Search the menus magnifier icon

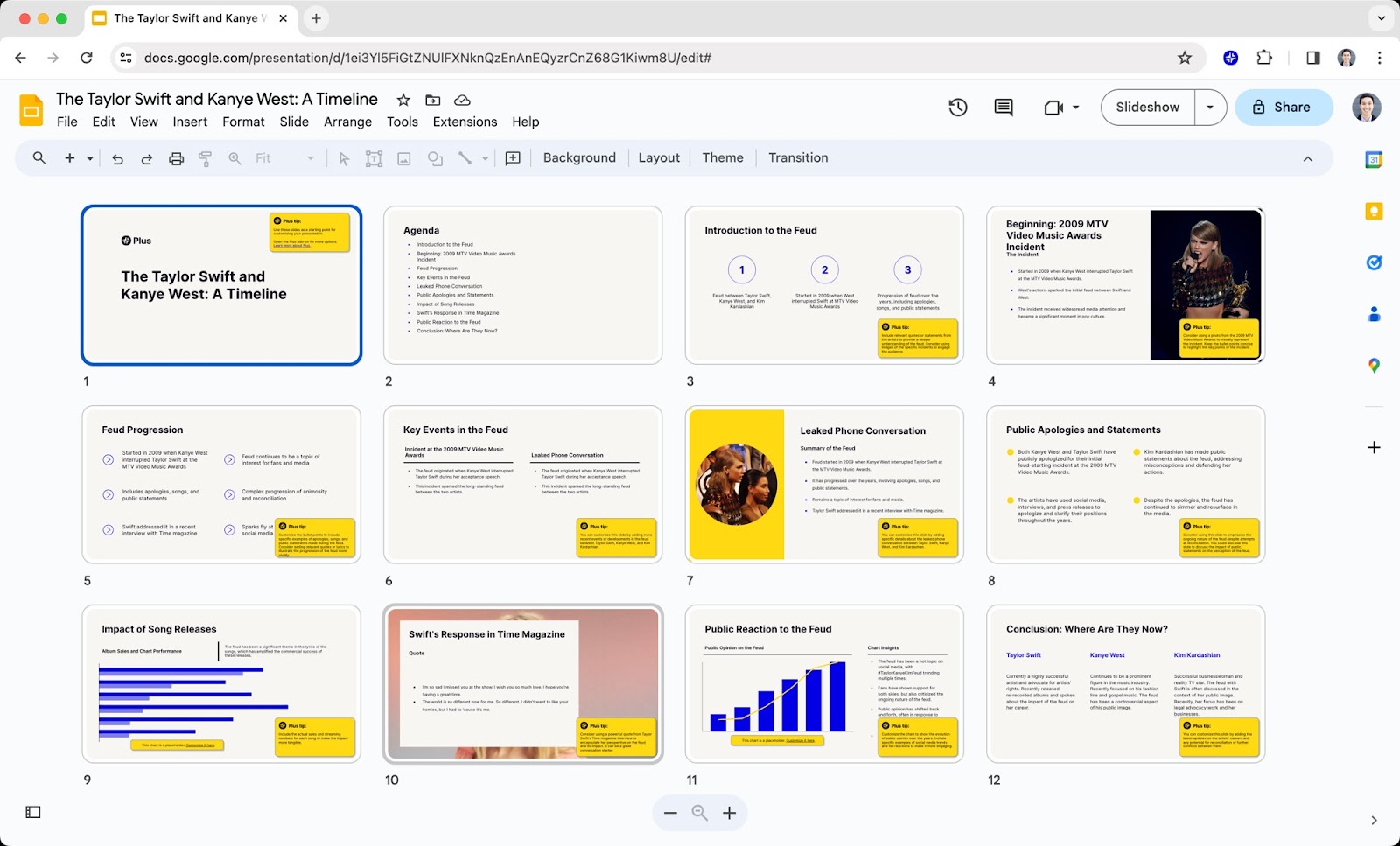point(39,158)
